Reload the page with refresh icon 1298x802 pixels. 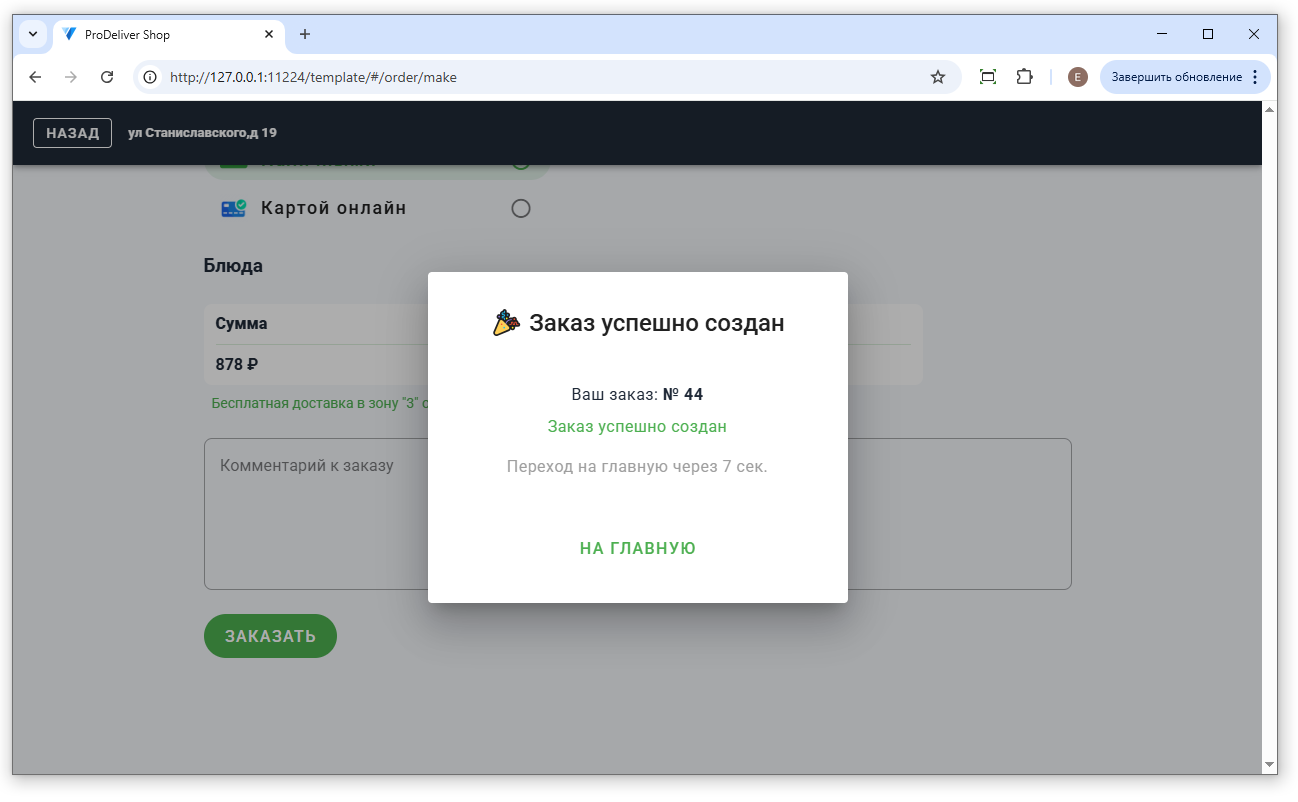[107, 77]
